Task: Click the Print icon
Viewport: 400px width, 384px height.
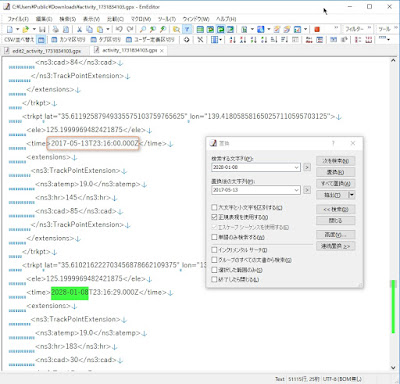Action: point(56,30)
